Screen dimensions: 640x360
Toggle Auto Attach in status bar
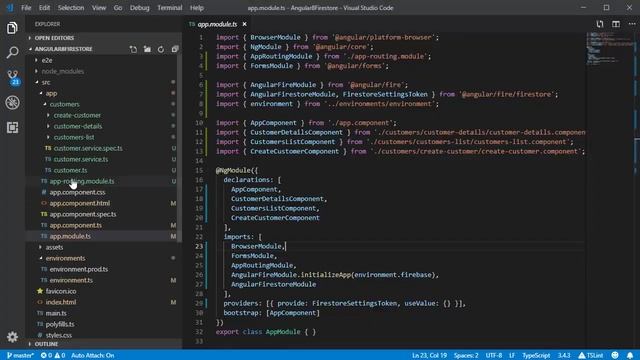point(93,355)
